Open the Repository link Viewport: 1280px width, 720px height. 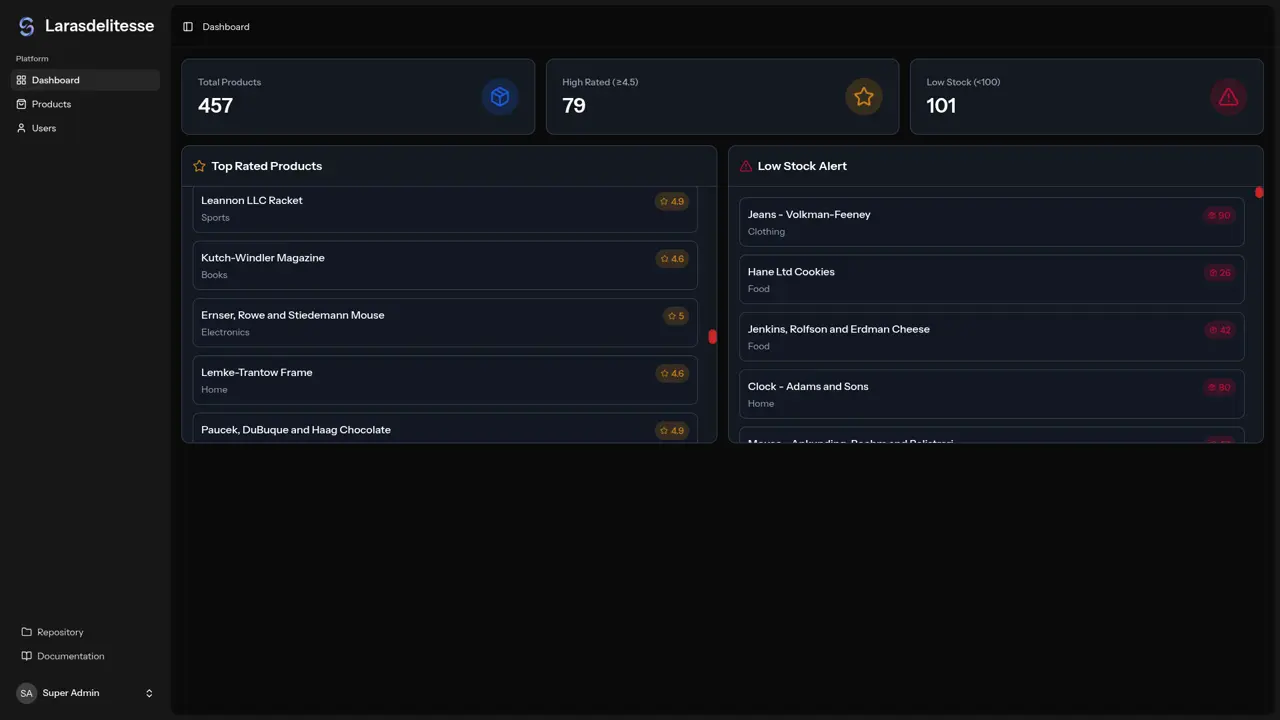tap(60, 632)
